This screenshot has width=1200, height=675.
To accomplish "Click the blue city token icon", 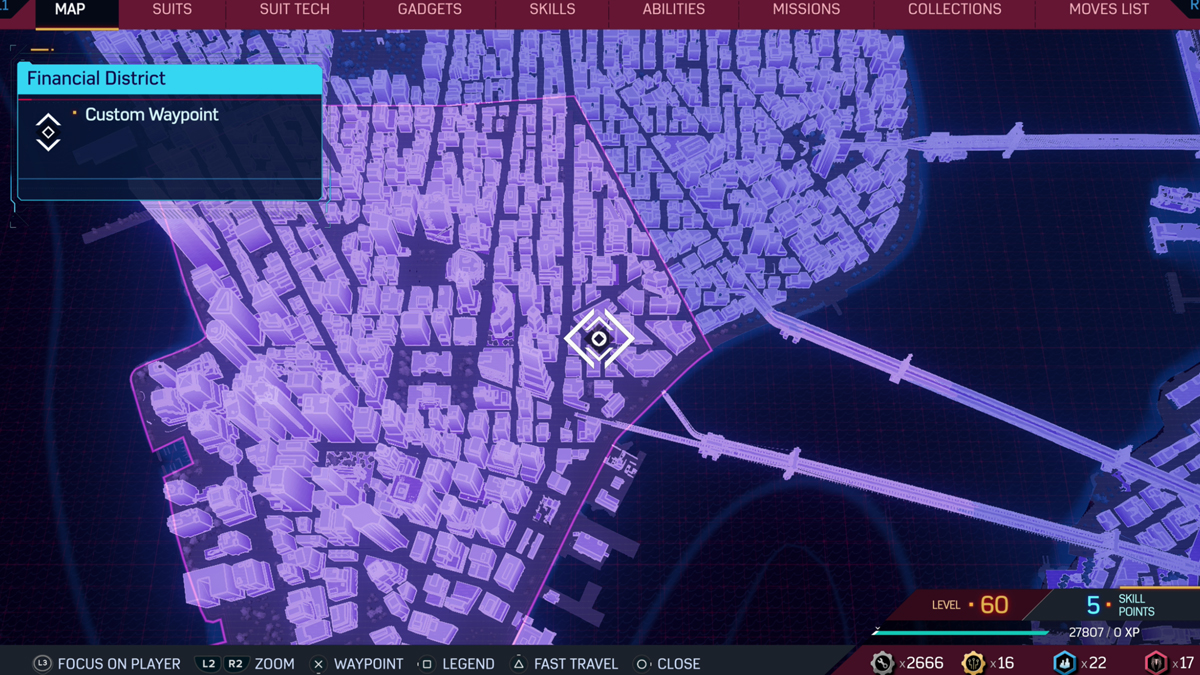I will [x=1064, y=663].
